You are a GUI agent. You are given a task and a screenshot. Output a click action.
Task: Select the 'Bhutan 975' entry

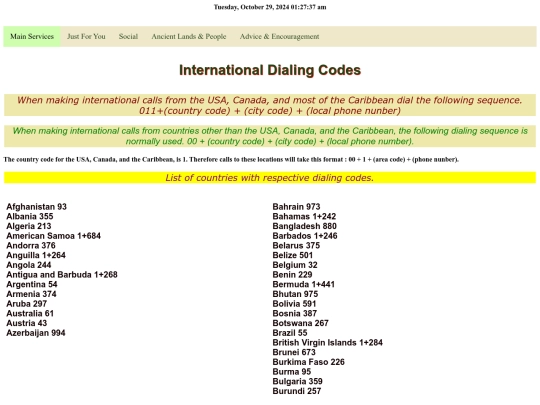coord(295,294)
